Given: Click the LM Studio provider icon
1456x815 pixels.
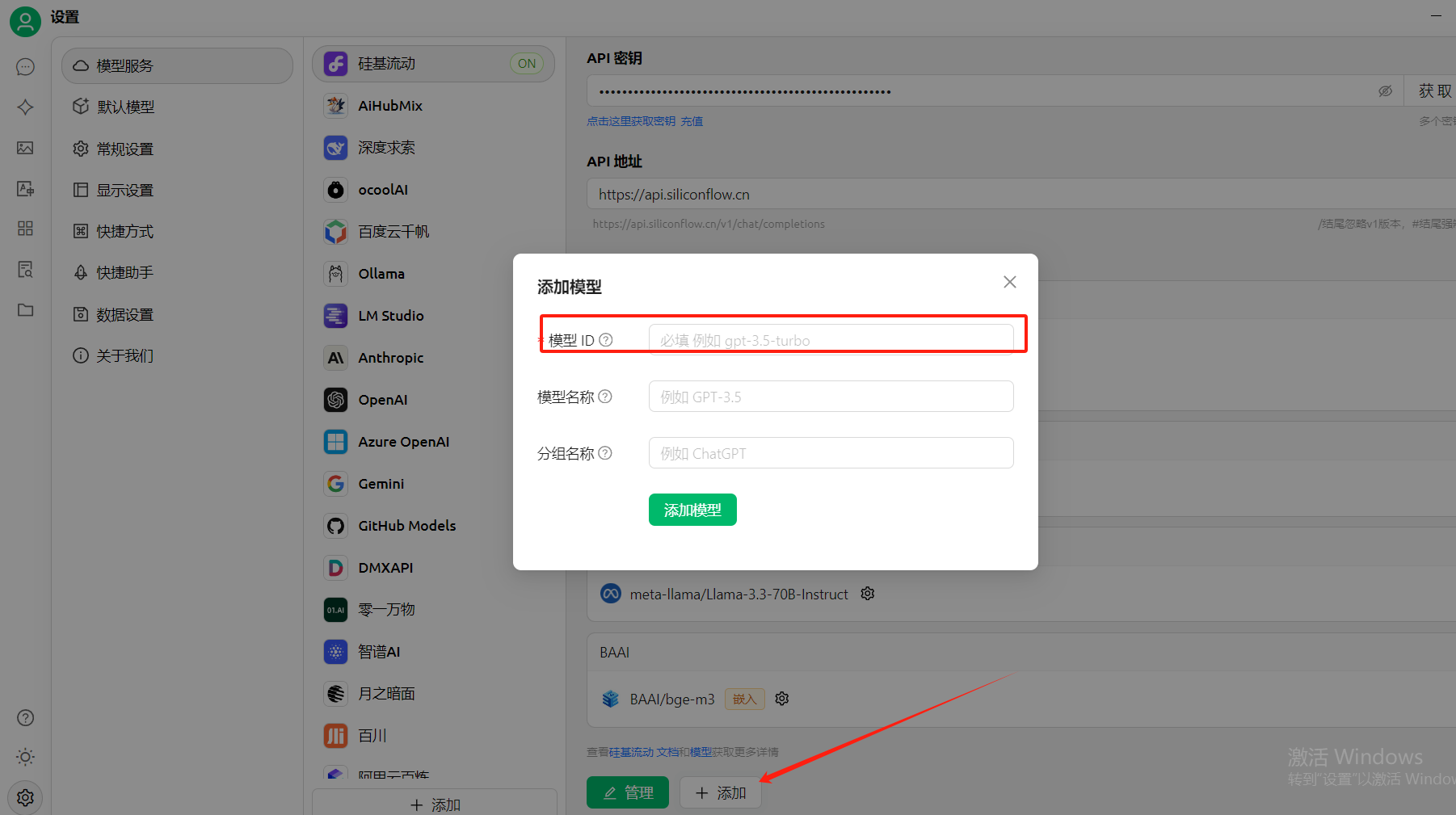Looking at the screenshot, I should (x=335, y=316).
